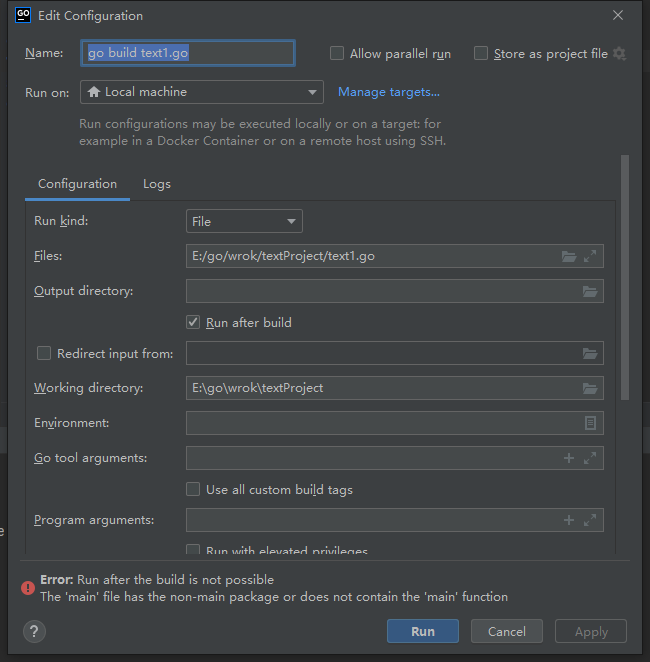Click the Manage targets link
Image resolution: width=650 pixels, height=662 pixels.
pos(389,92)
